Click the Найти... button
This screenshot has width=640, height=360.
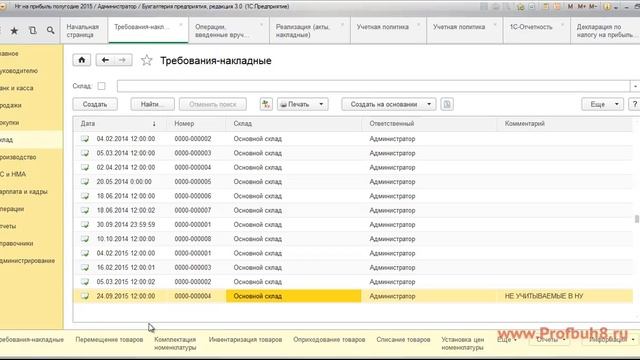click(x=152, y=104)
